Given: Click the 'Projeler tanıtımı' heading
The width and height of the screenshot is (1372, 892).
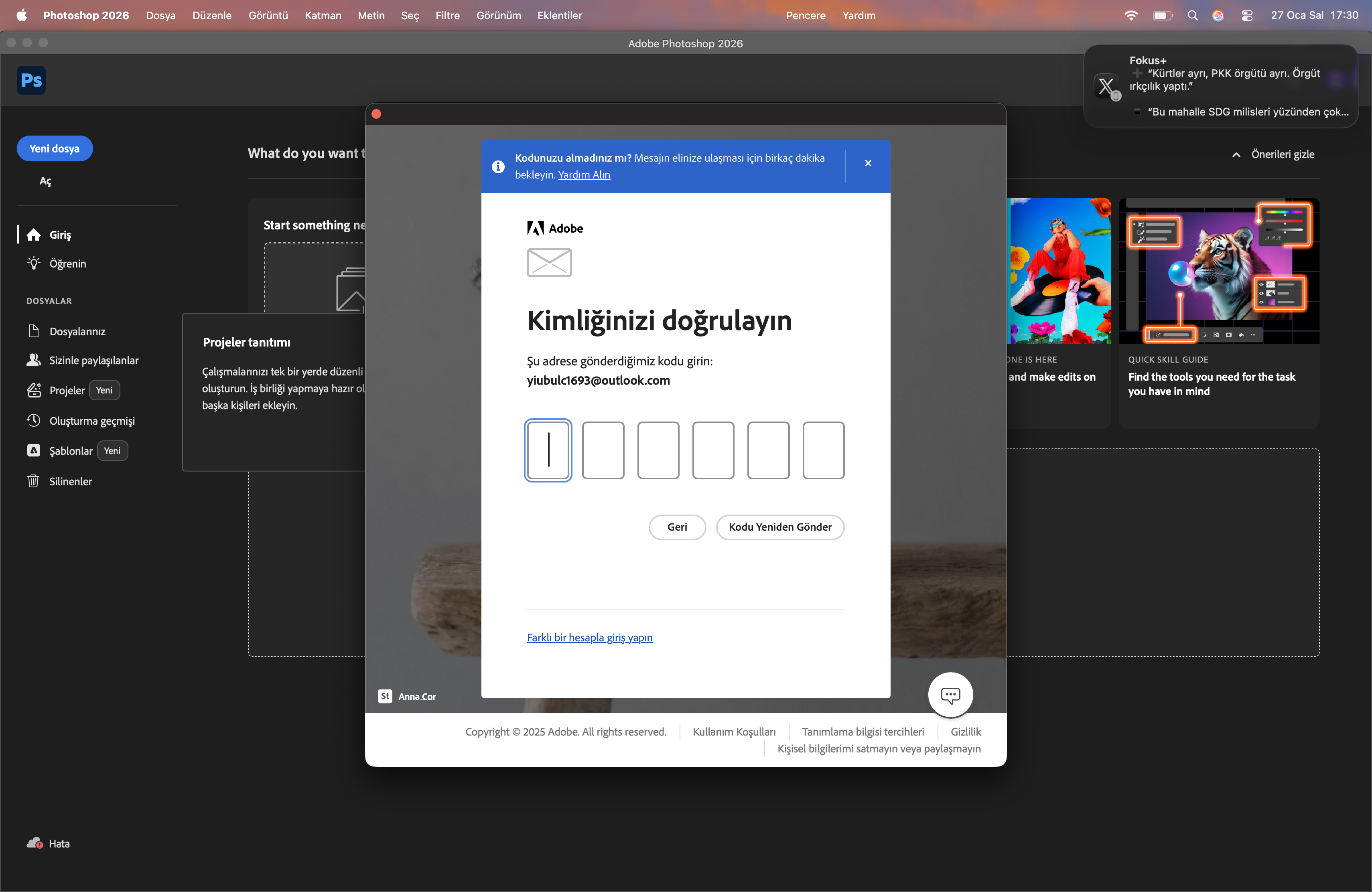Looking at the screenshot, I should 247,342.
